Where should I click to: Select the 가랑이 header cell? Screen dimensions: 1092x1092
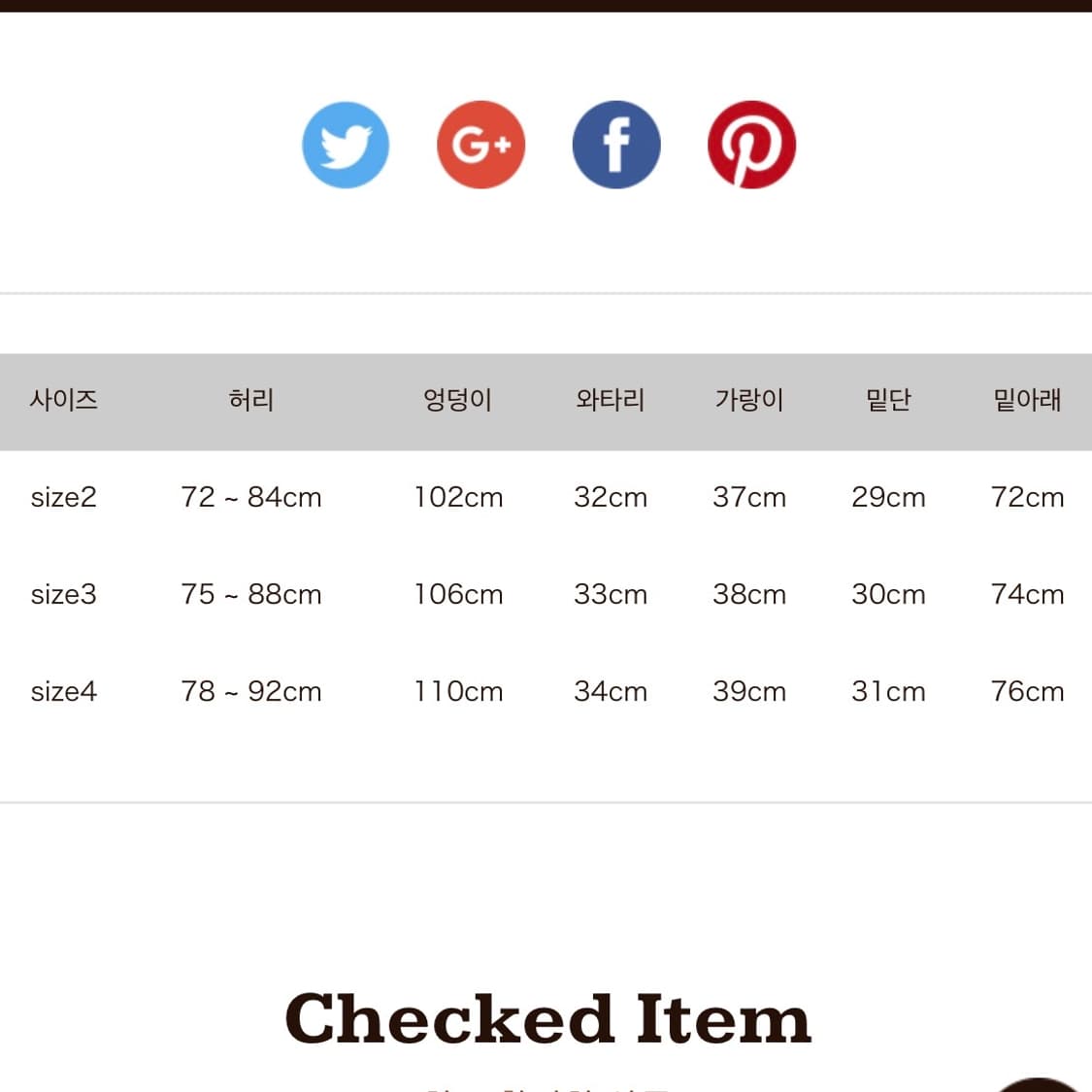[749, 400]
